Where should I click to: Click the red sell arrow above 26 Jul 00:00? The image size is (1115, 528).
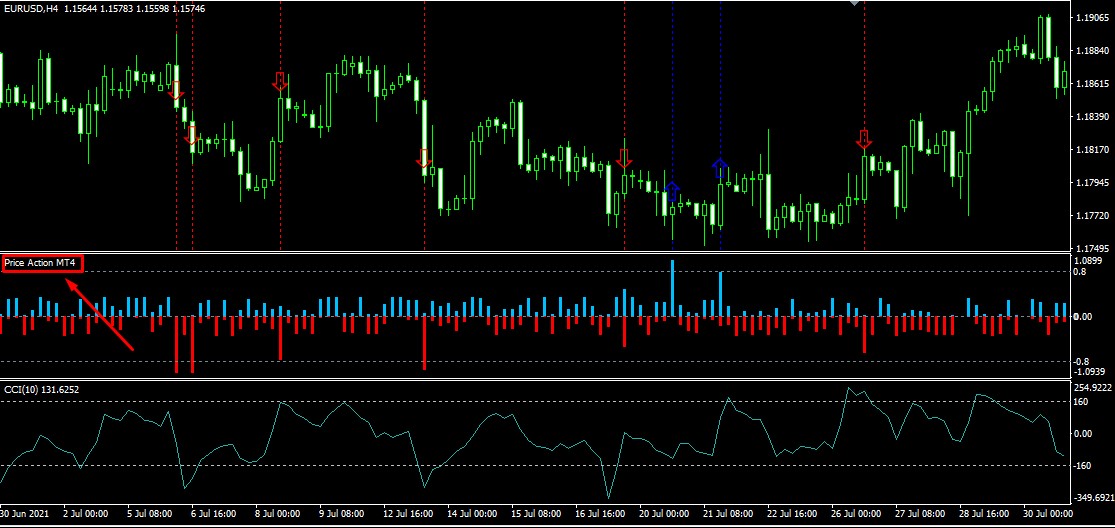(x=864, y=139)
